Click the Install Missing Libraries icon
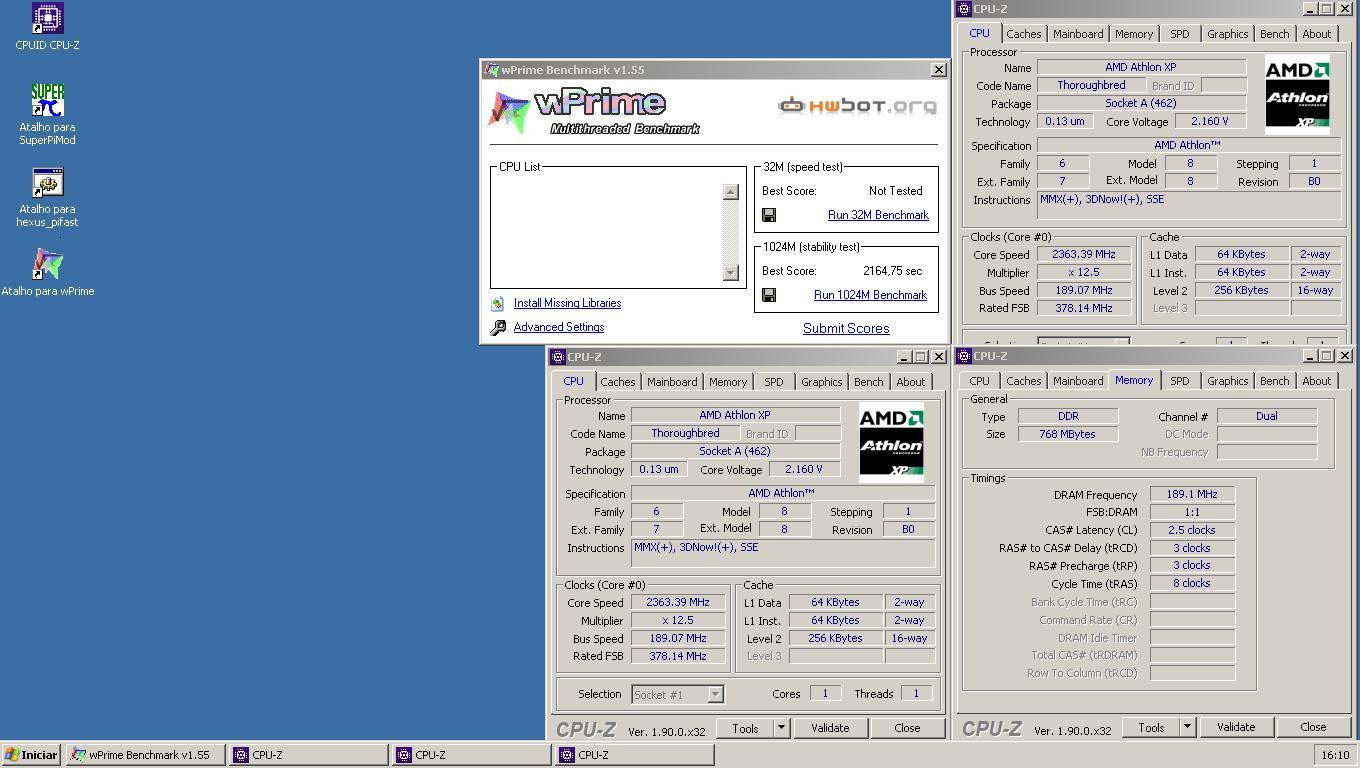The width and height of the screenshot is (1360, 768). [497, 303]
